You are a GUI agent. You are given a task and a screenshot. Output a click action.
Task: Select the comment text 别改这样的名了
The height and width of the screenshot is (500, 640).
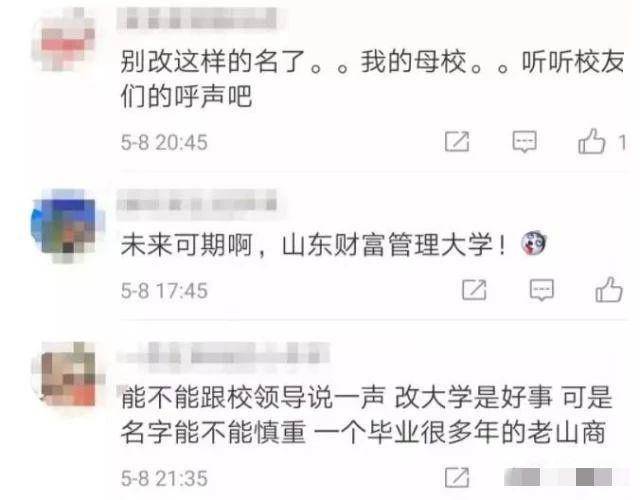(x=213, y=62)
